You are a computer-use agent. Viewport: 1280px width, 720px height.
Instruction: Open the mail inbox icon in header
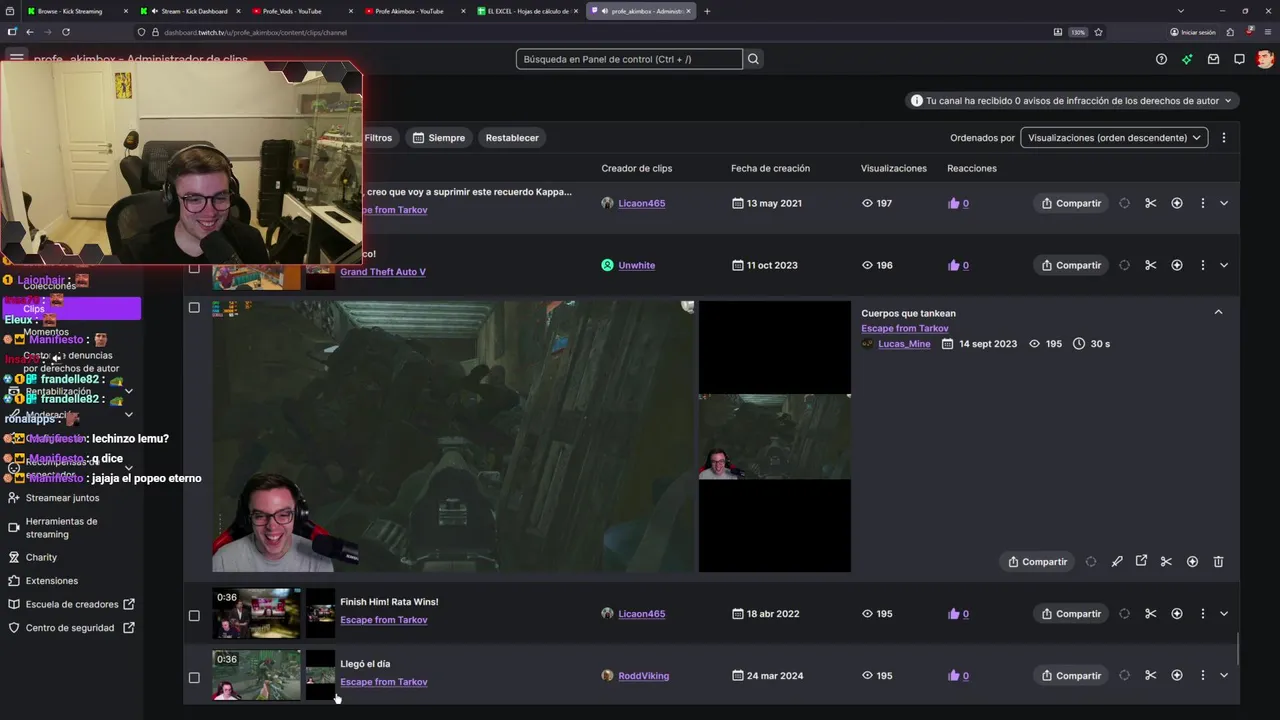coord(1213,59)
